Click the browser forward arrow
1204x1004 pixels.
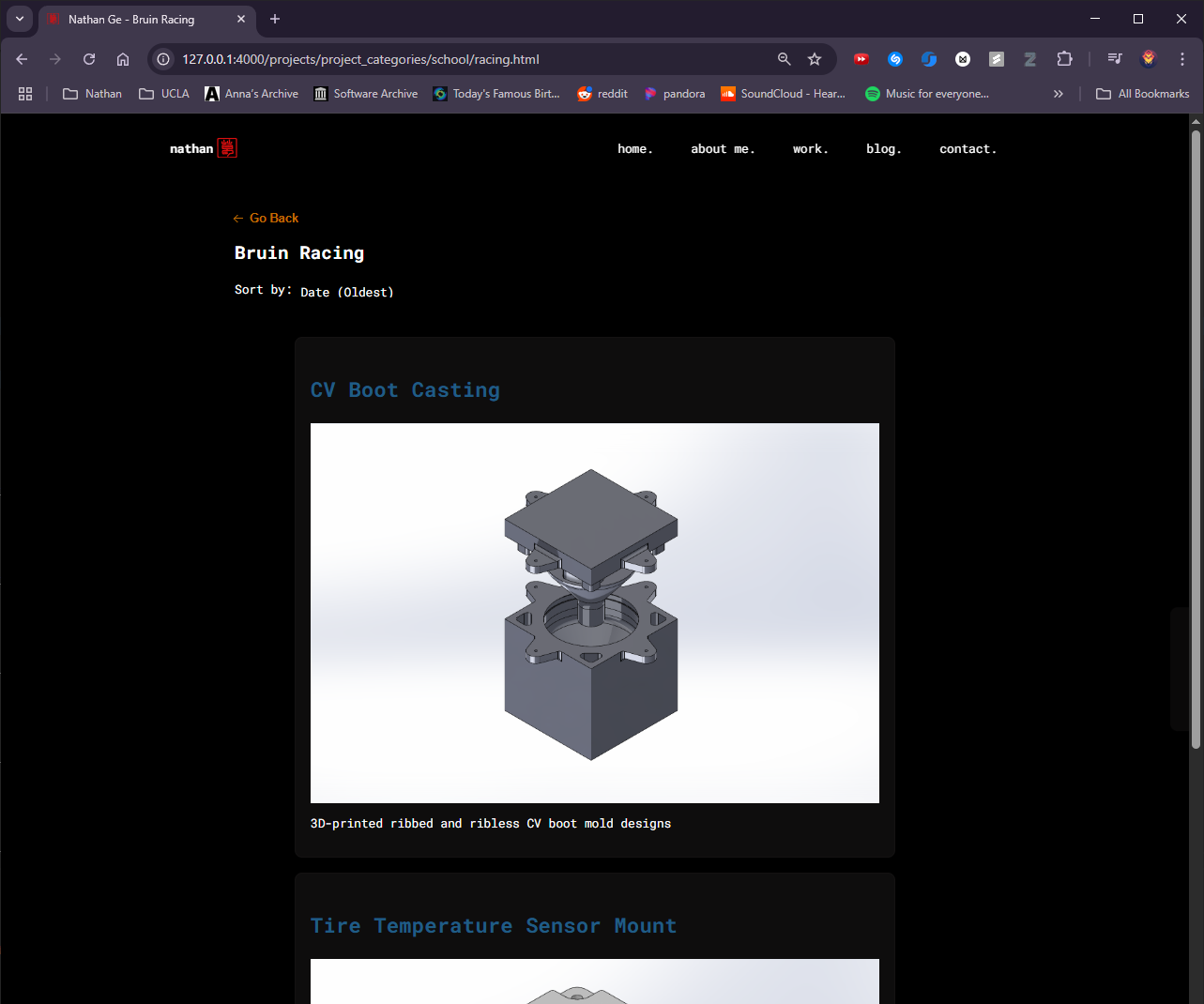[55, 59]
